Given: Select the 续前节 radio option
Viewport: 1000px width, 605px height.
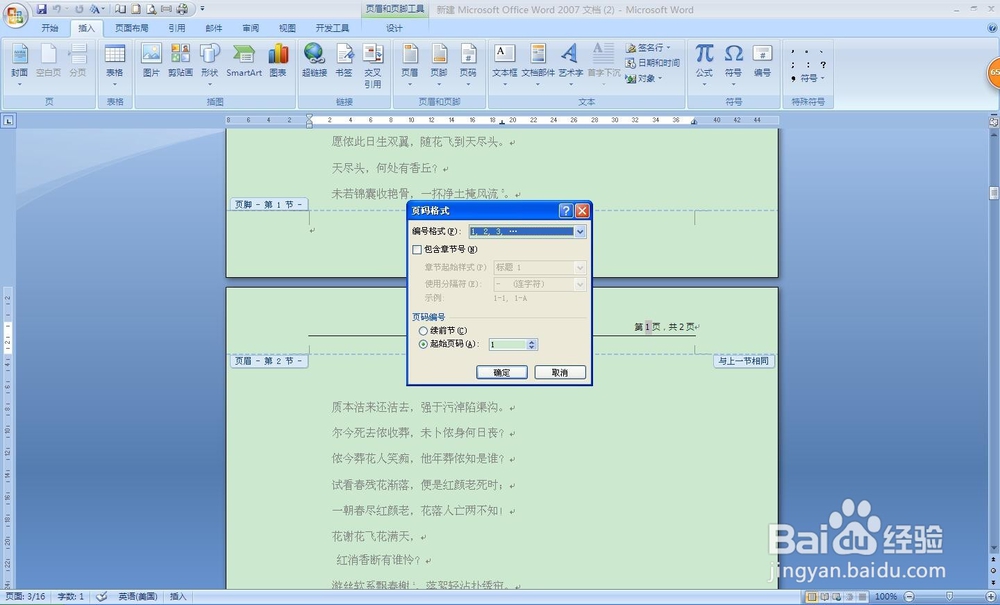Looking at the screenshot, I should coord(422,330).
